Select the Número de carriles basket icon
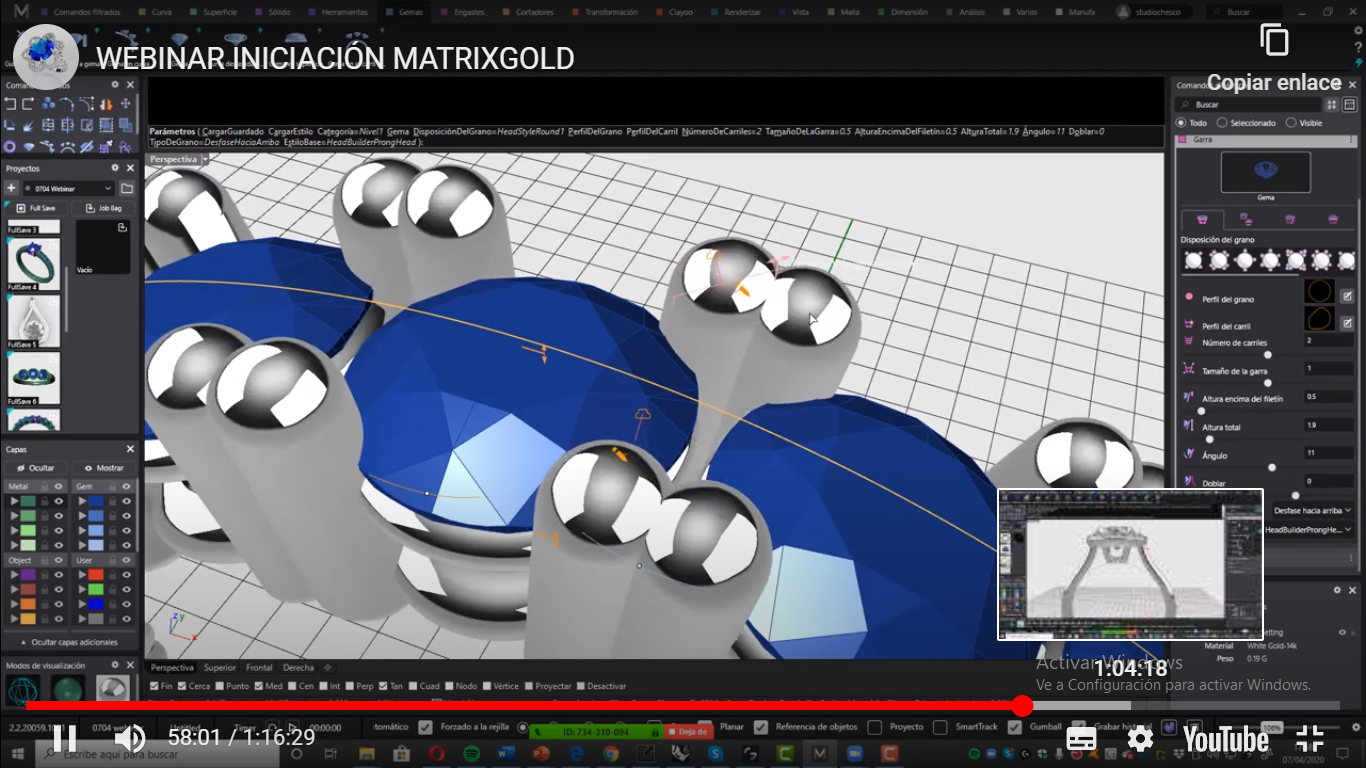The image size is (1366, 768). pos(1189,341)
